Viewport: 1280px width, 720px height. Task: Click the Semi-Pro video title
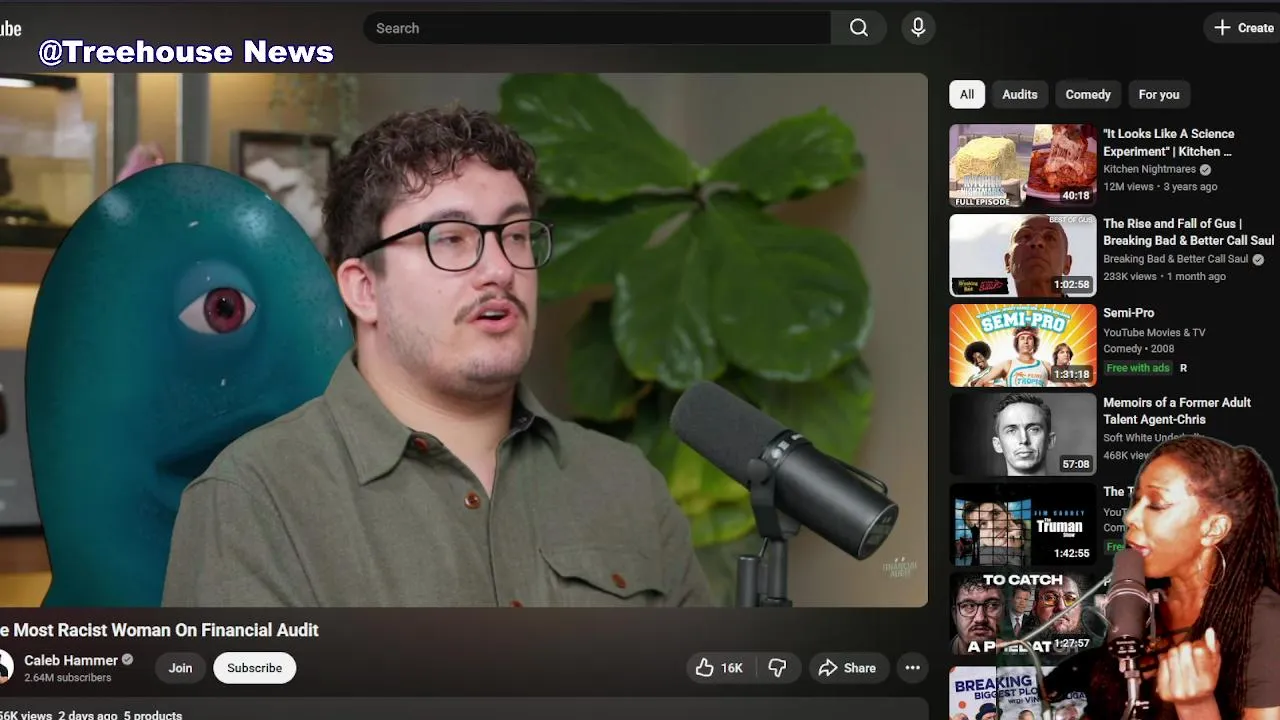pyautogui.click(x=1128, y=313)
